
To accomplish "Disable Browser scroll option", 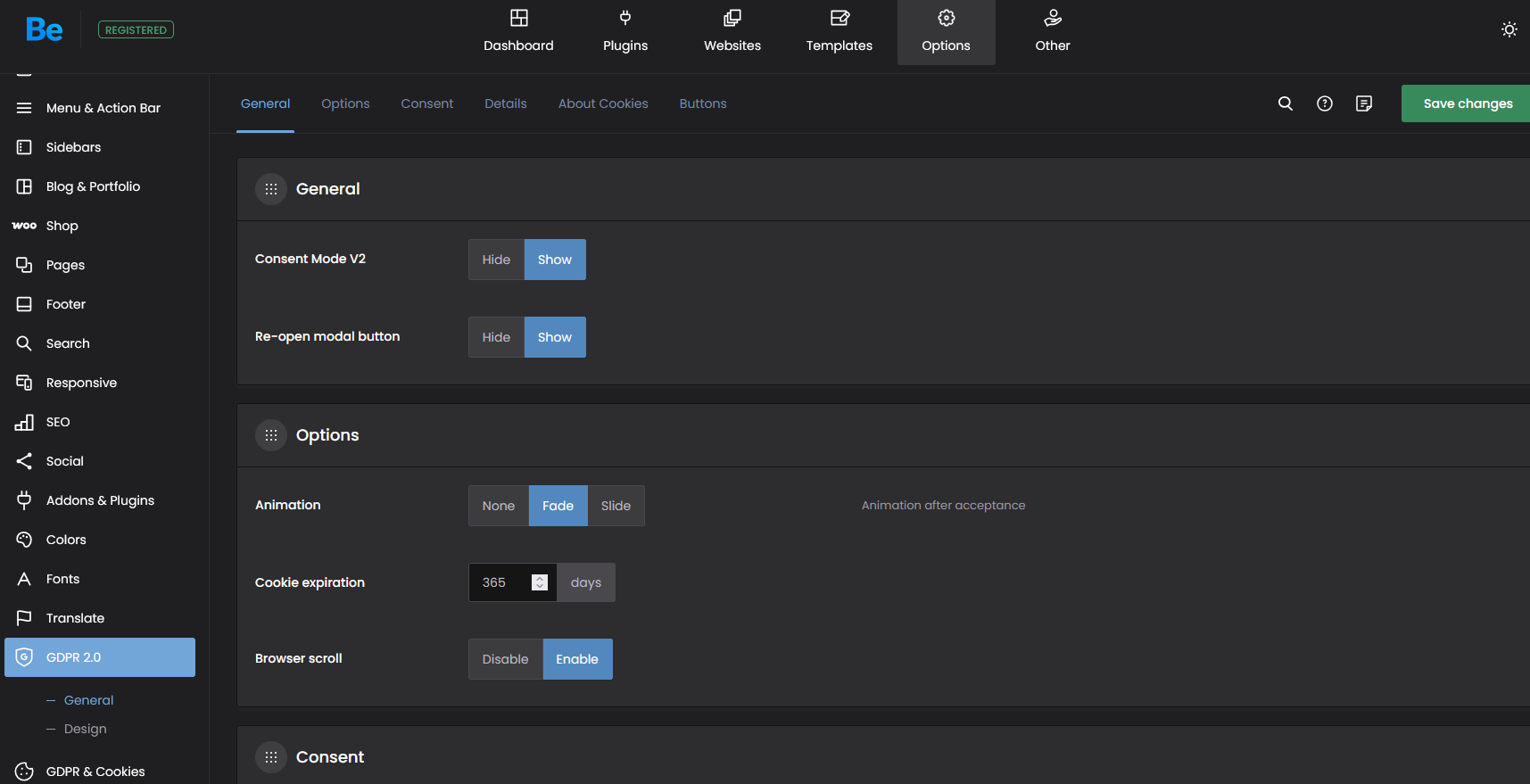I will tap(505, 659).
